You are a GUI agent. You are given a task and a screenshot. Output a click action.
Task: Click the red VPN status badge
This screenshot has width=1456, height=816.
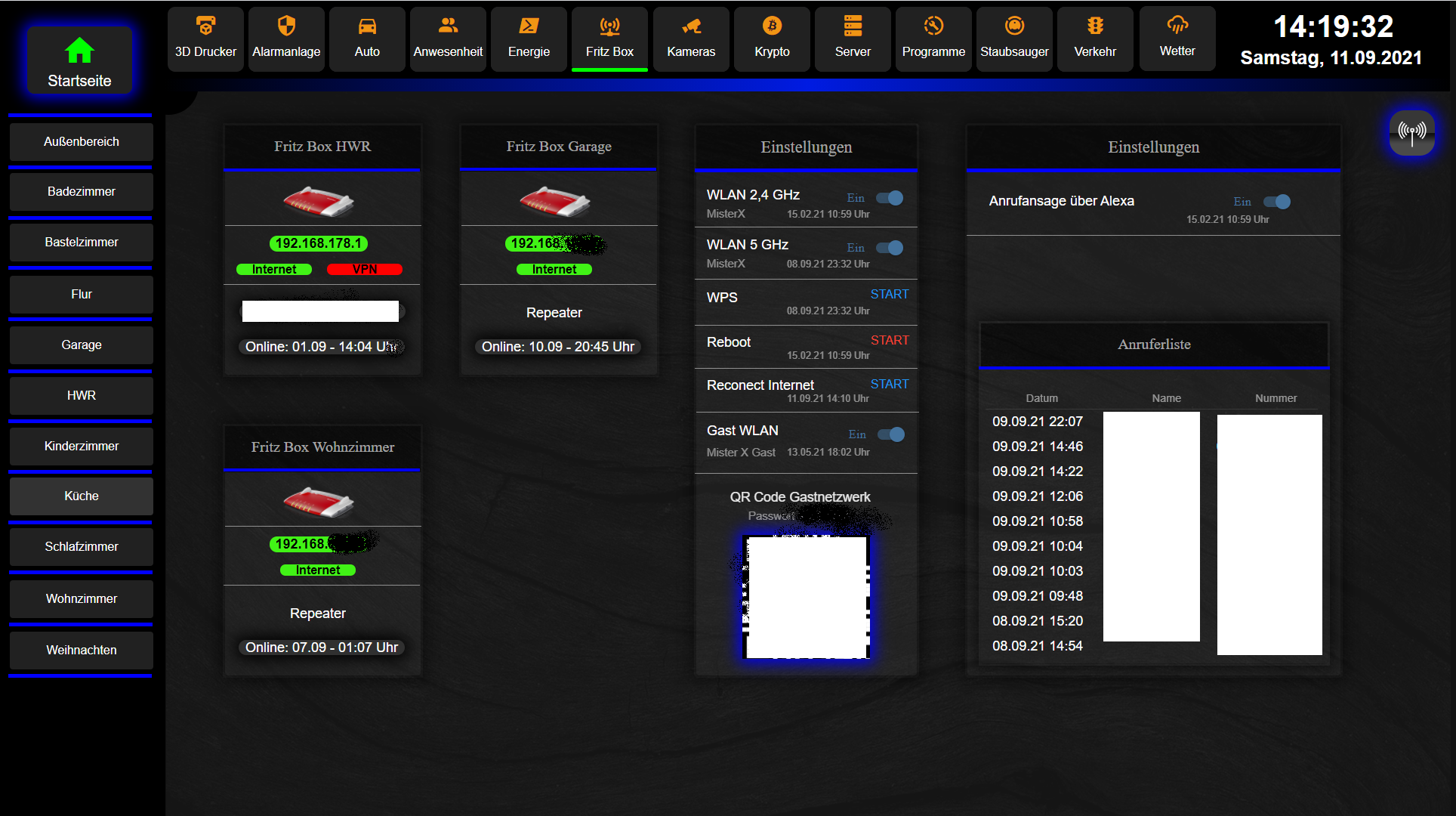pos(365,269)
